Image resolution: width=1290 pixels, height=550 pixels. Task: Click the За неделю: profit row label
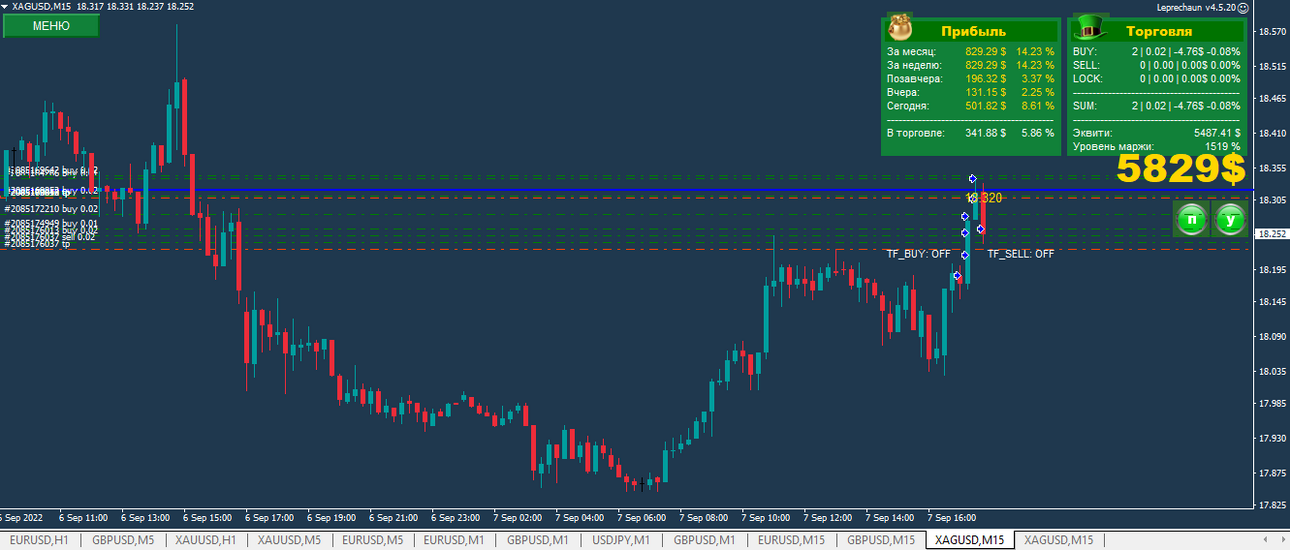pyautogui.click(x=914, y=65)
